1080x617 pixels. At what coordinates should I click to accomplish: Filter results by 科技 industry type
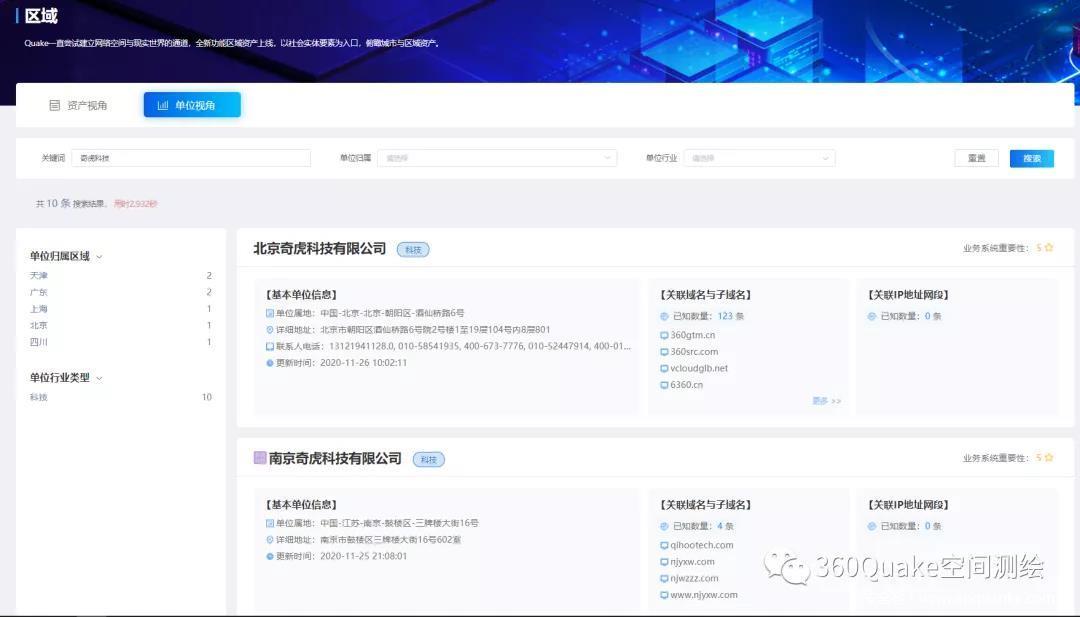click(x=39, y=397)
